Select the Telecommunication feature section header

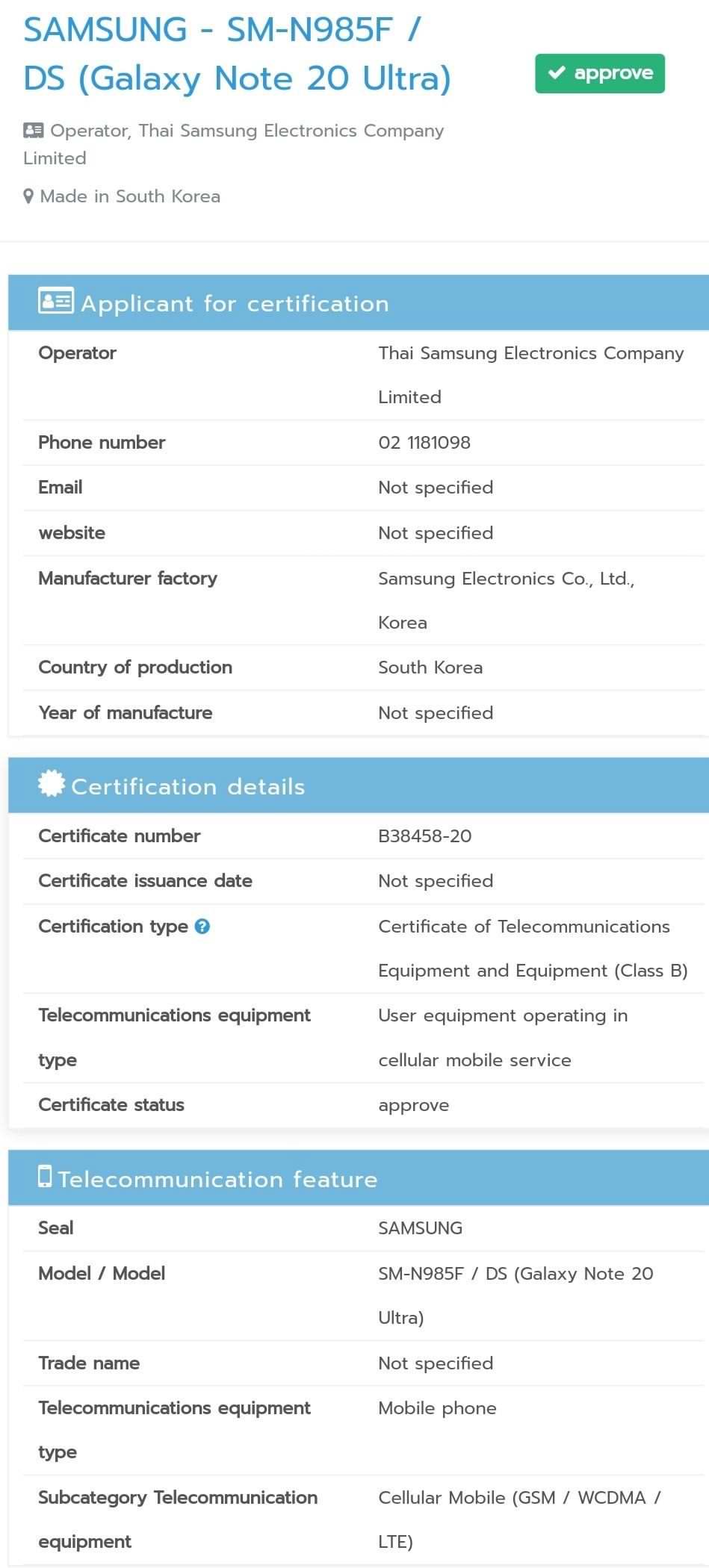tap(359, 1178)
